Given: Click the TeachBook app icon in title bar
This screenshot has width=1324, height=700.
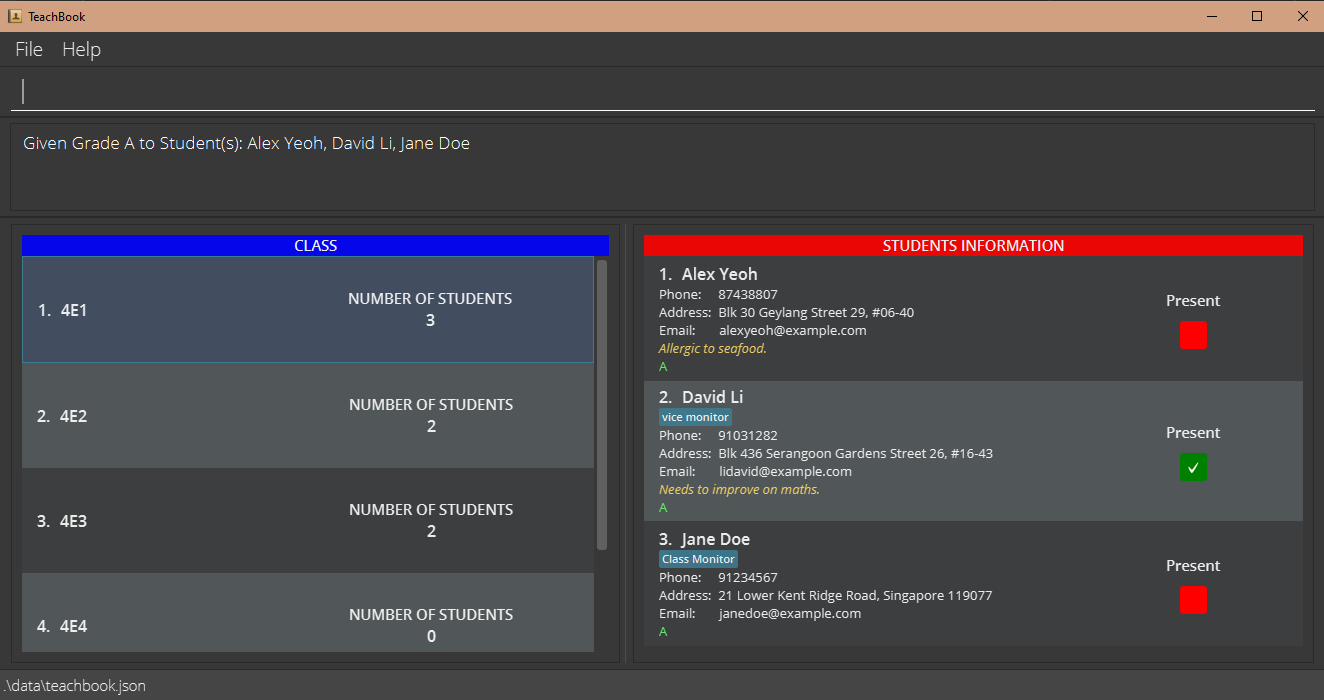Looking at the screenshot, I should tap(15, 16).
